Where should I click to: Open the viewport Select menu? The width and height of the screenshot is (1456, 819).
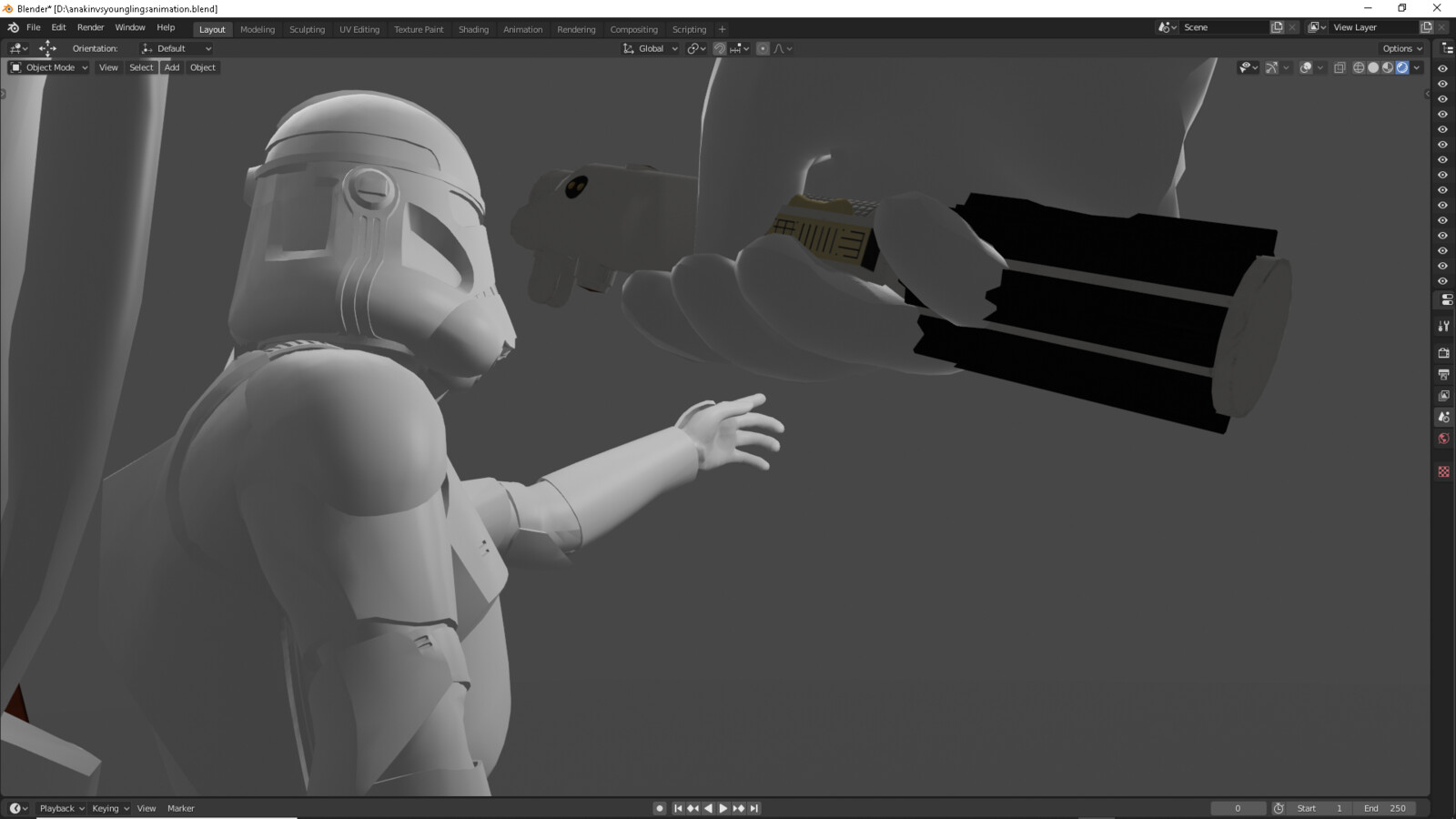(x=141, y=67)
